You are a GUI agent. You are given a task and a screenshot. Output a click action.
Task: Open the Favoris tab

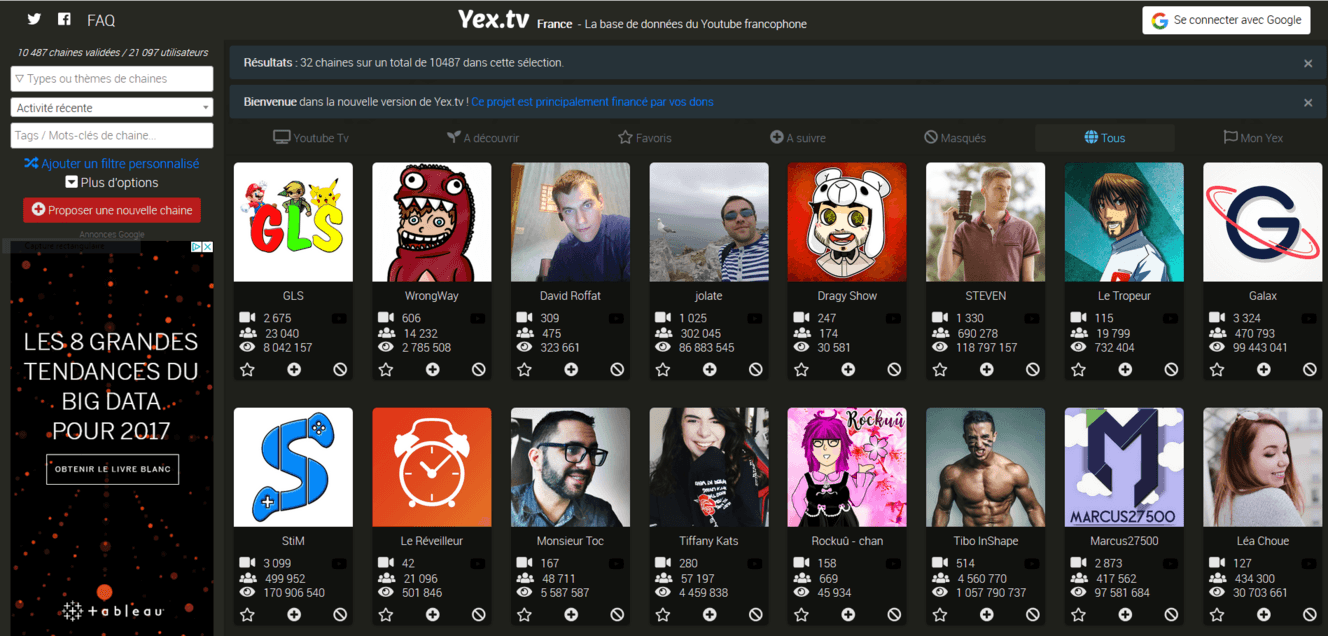(645, 138)
